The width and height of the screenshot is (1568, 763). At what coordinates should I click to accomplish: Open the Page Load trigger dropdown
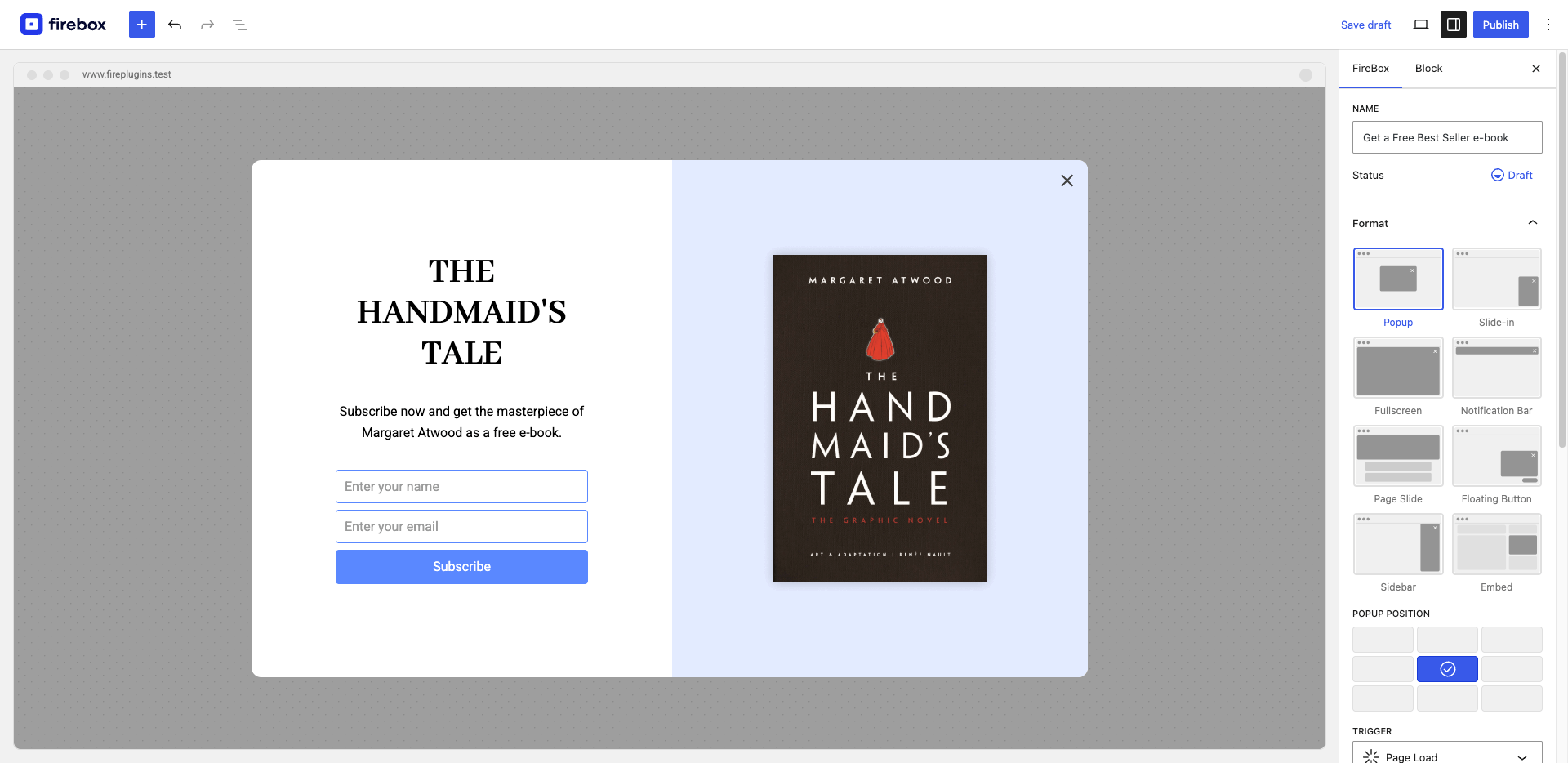(x=1447, y=754)
